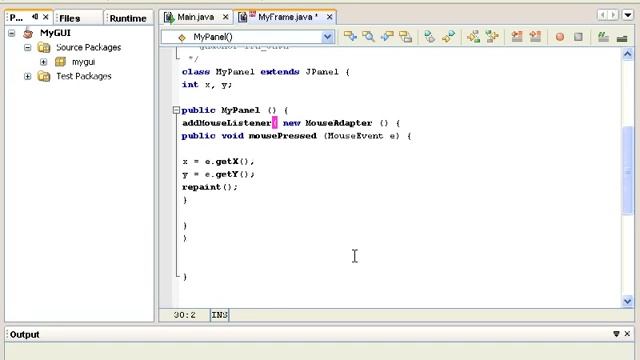
Task: Close the Main.java editor tab
Action: [225, 17]
